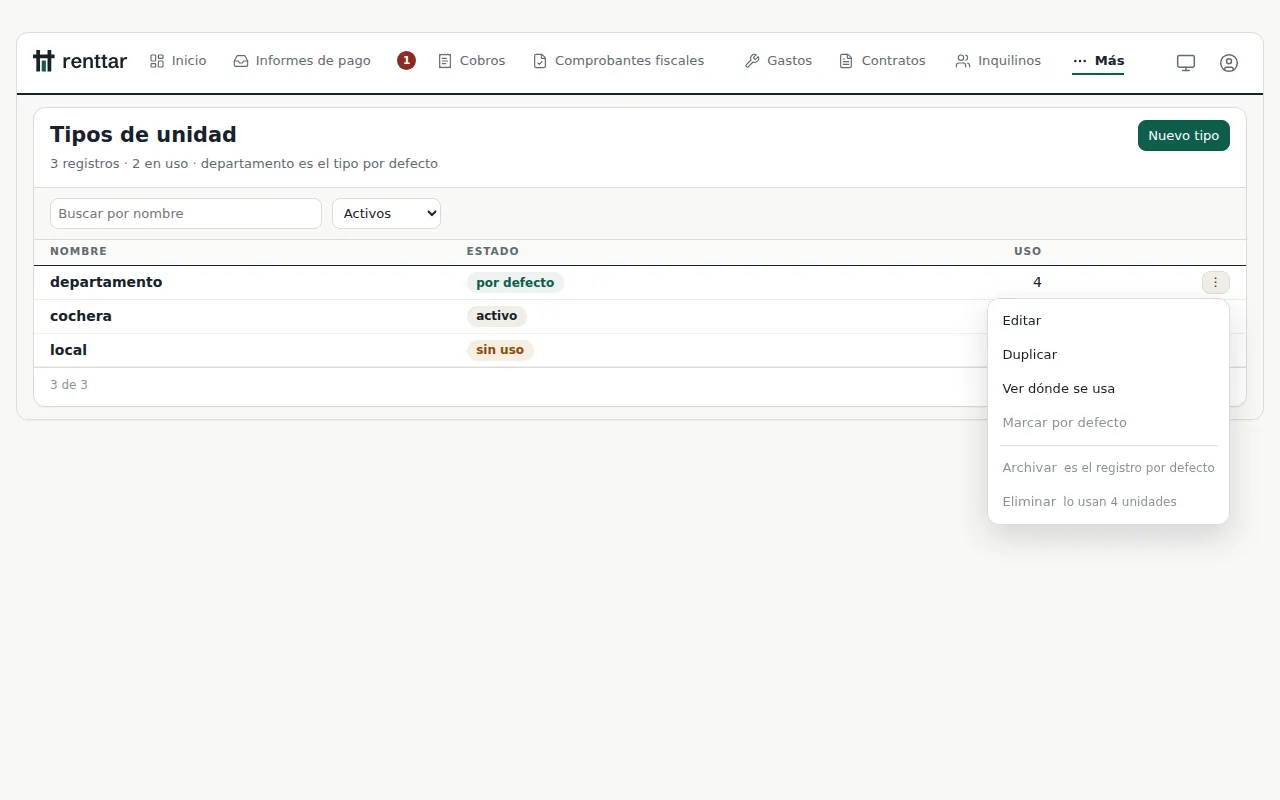Create a new type with Nuevo tipo

click(1184, 136)
